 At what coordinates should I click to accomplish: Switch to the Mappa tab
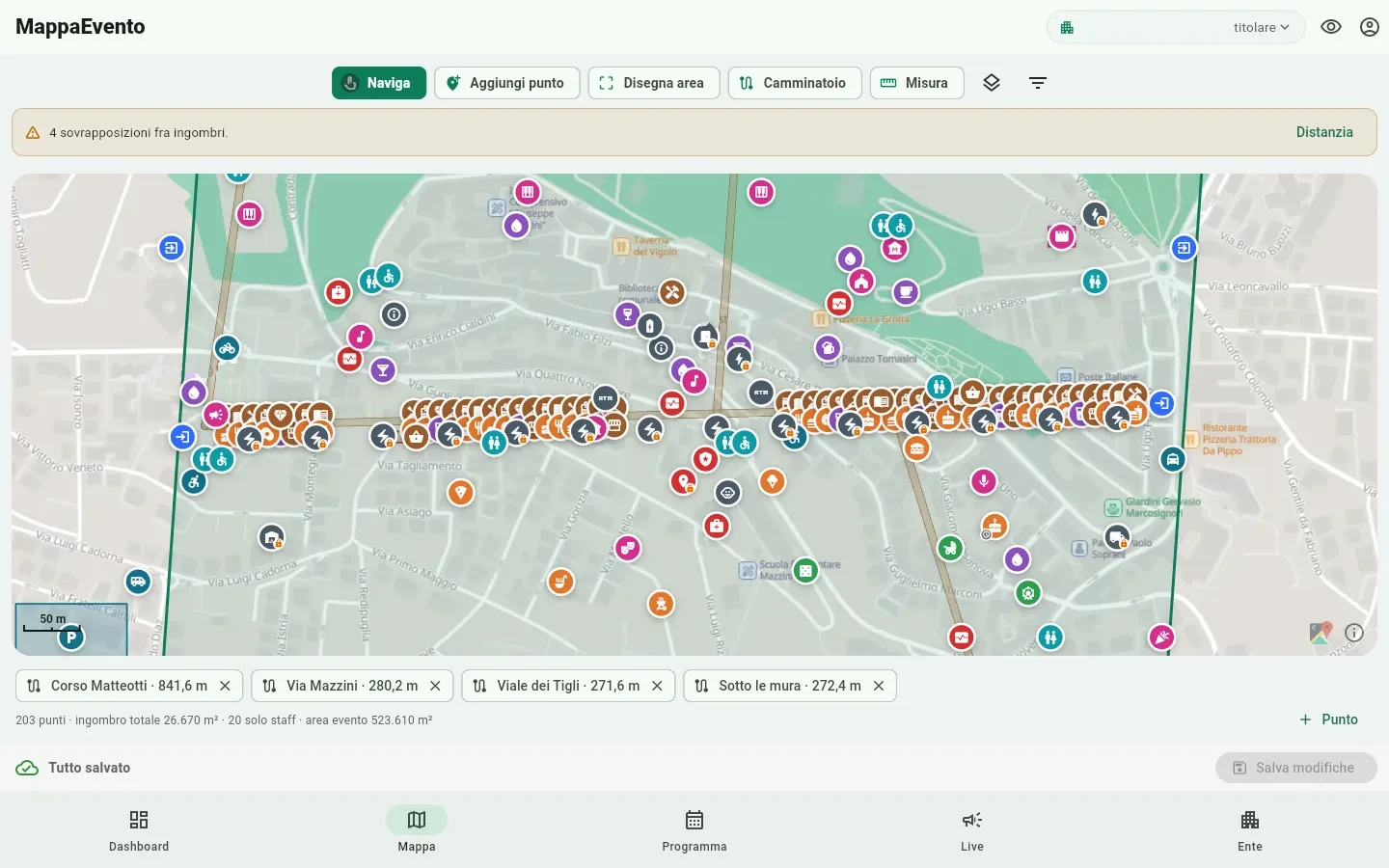[417, 830]
